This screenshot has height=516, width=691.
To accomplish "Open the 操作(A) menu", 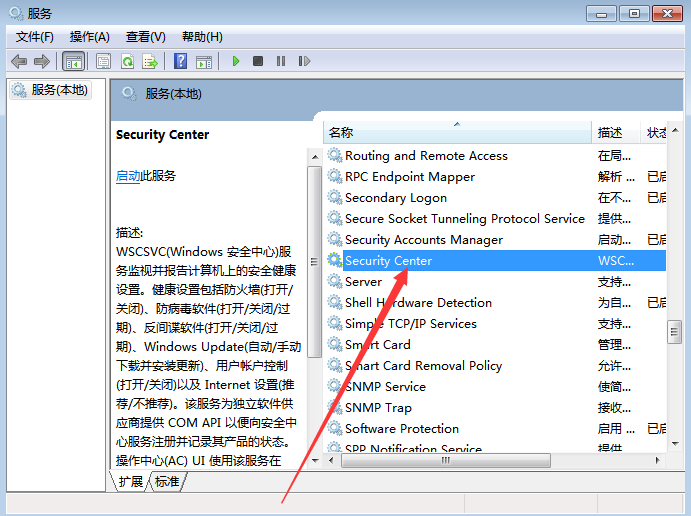I will (x=89, y=37).
